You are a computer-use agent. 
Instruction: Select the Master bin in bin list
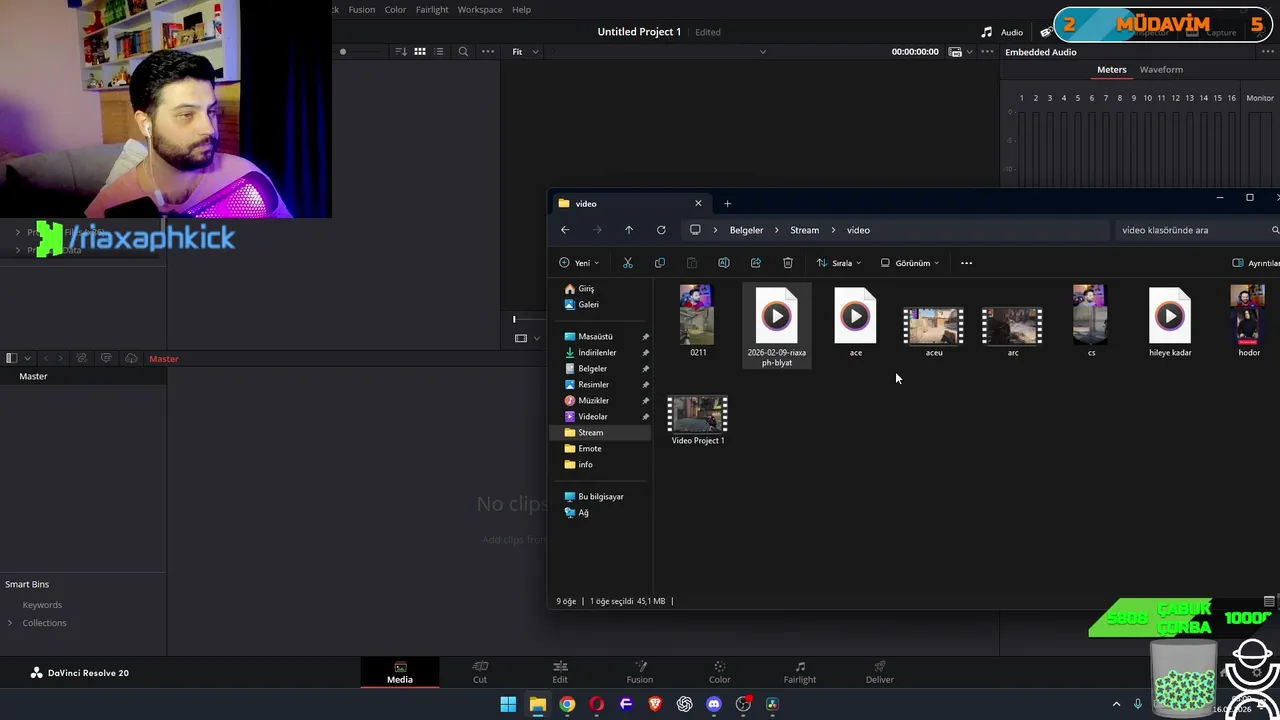coord(83,376)
